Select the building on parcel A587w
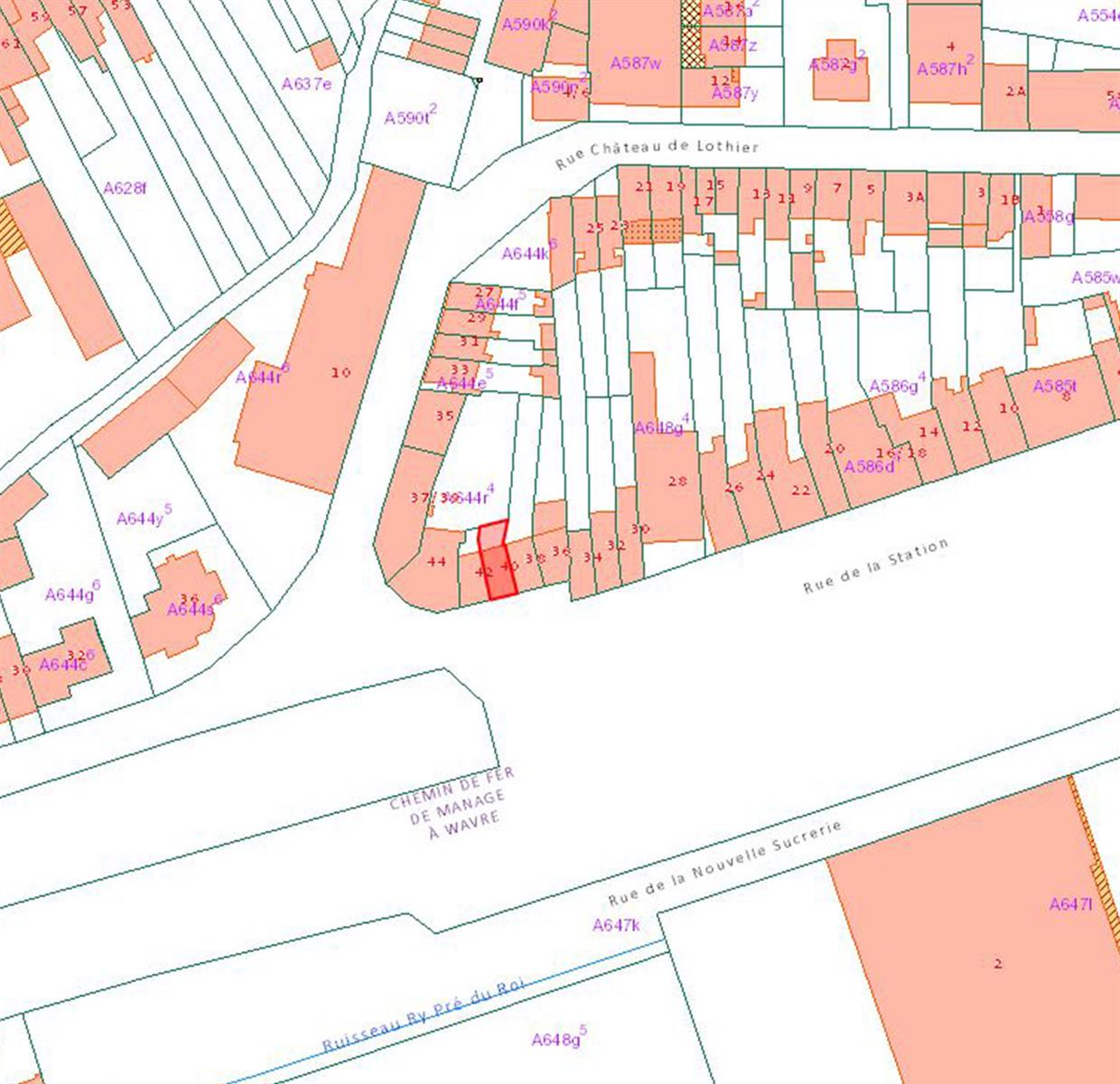Image resolution: width=1120 pixels, height=1084 pixels. click(636, 63)
